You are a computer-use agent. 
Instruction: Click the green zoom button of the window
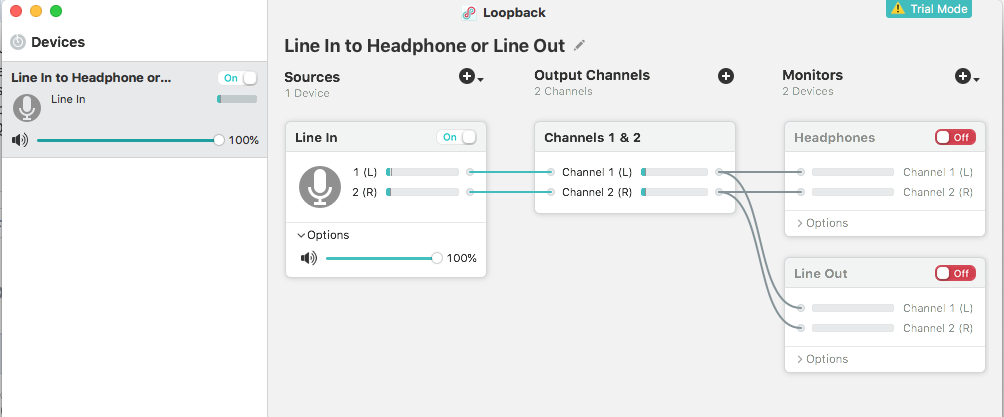56,11
